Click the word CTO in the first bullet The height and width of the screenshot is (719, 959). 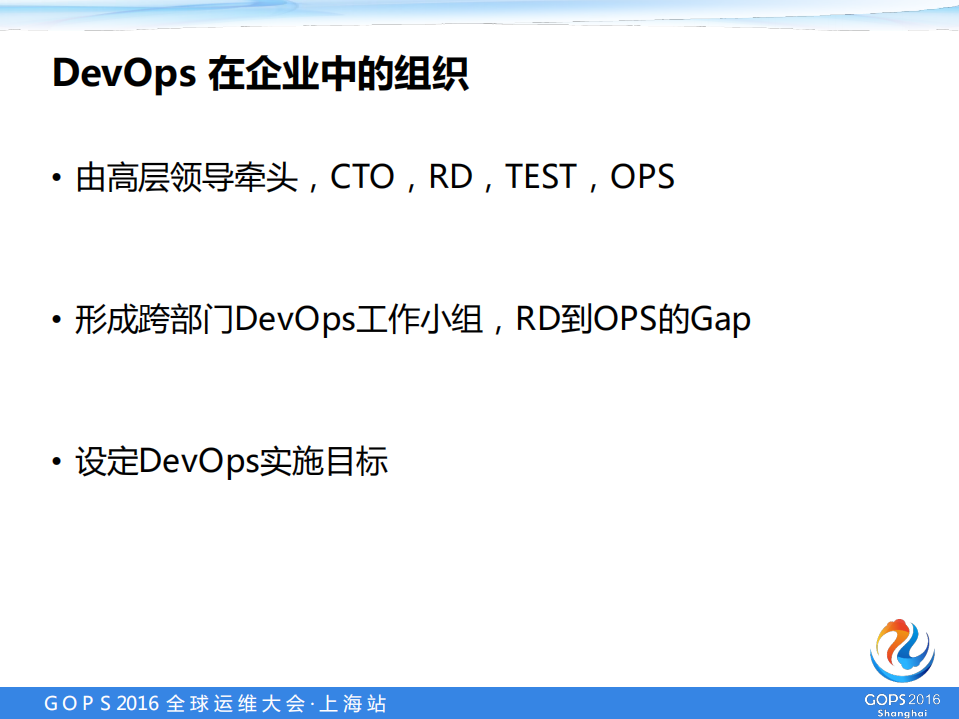[364, 177]
